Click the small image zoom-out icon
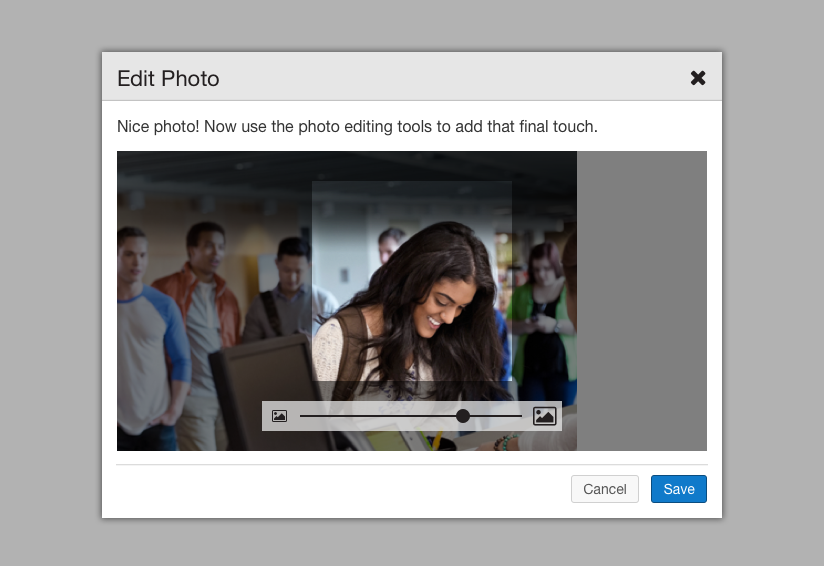The width and height of the screenshot is (824, 566). coord(280,416)
